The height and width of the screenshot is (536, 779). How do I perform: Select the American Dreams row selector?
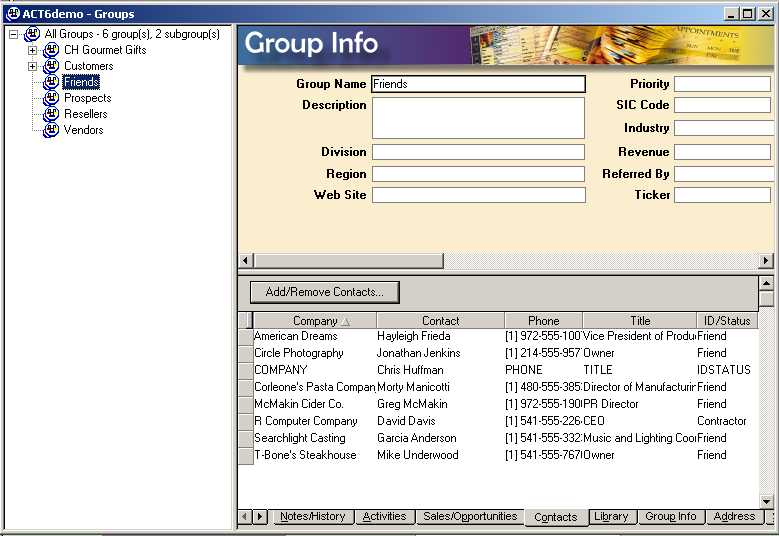245,336
